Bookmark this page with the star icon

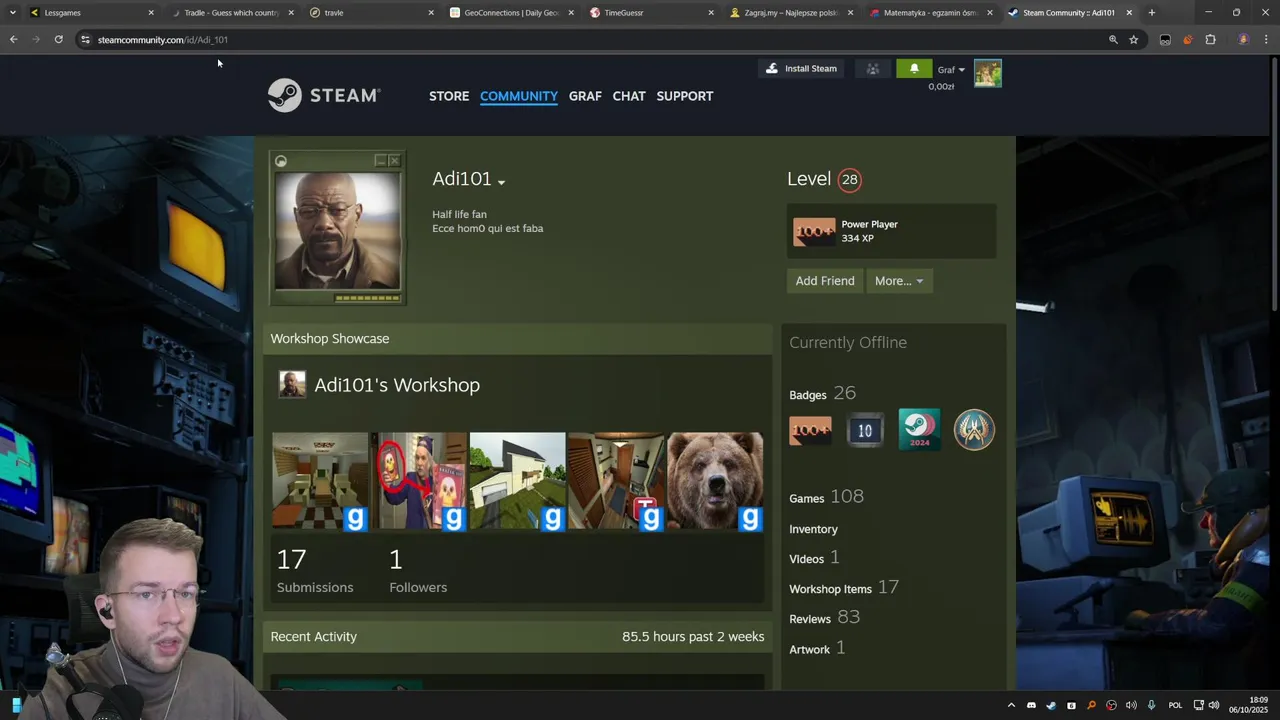coord(1133,39)
